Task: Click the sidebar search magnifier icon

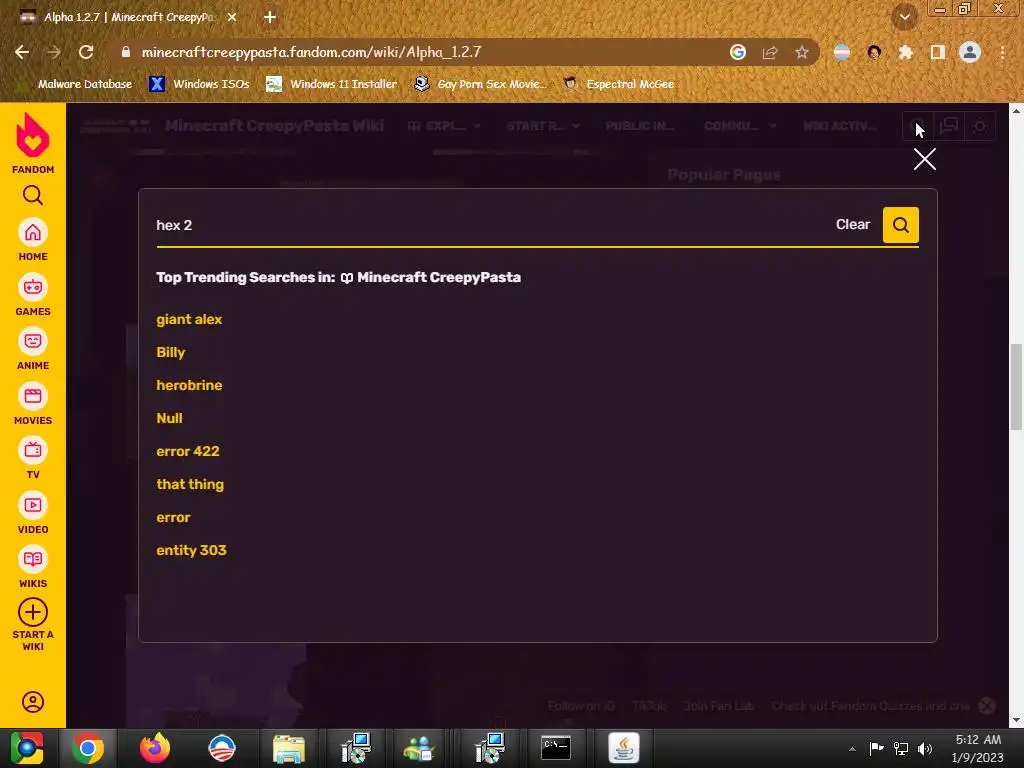Action: (x=33, y=195)
